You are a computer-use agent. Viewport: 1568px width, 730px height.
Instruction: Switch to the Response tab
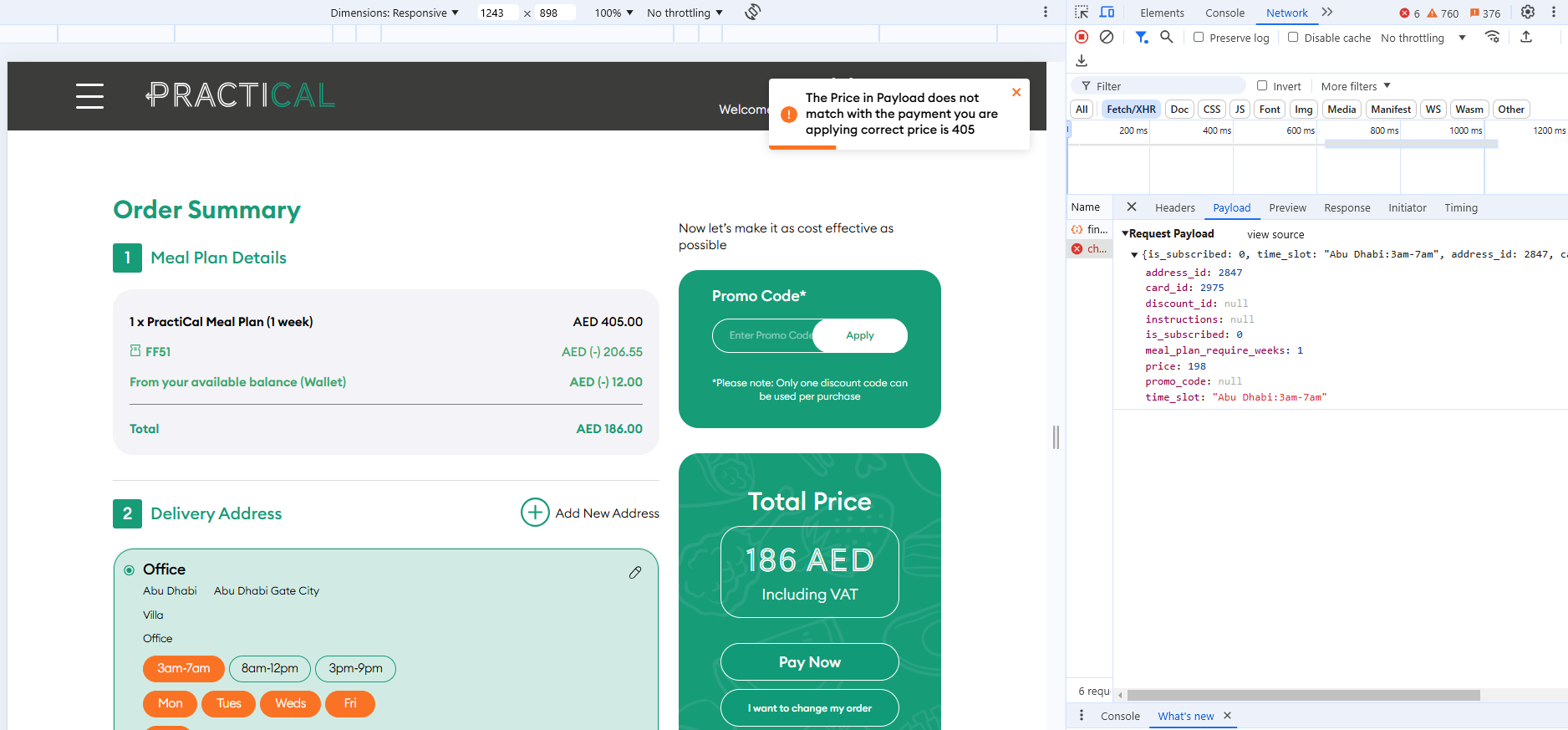click(1347, 208)
